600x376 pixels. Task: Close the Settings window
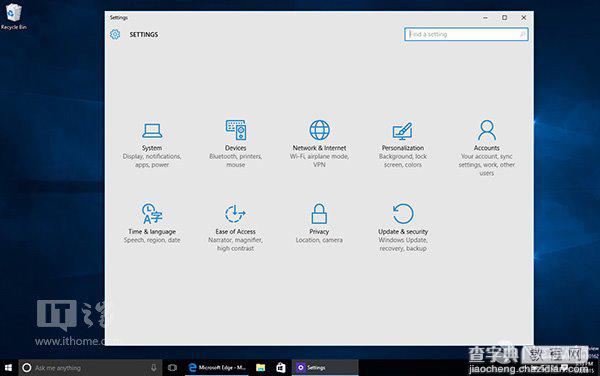[523, 18]
